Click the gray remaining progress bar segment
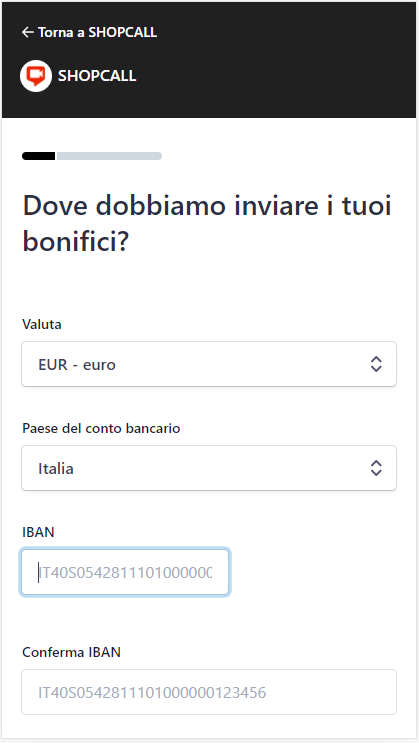 click(x=109, y=156)
